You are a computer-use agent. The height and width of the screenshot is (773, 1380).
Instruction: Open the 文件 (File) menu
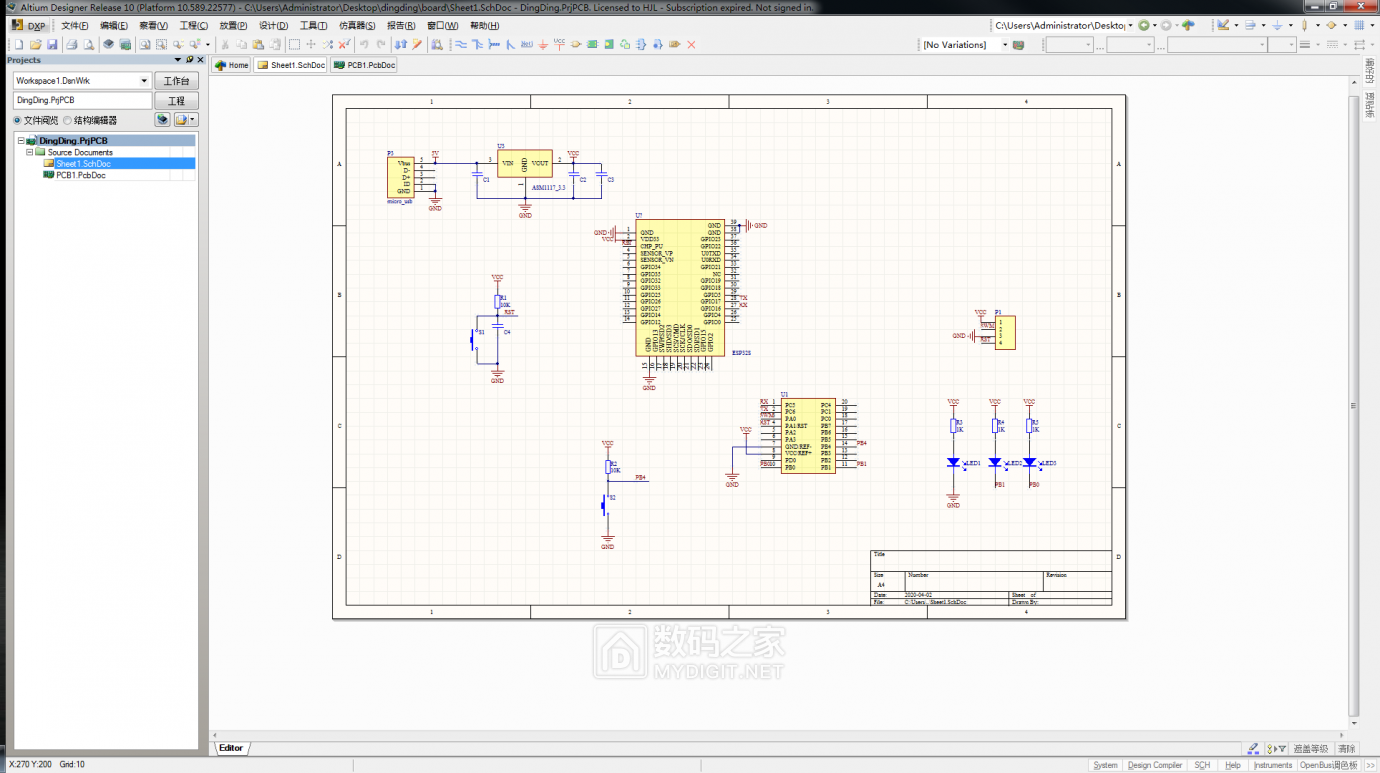tap(75, 26)
